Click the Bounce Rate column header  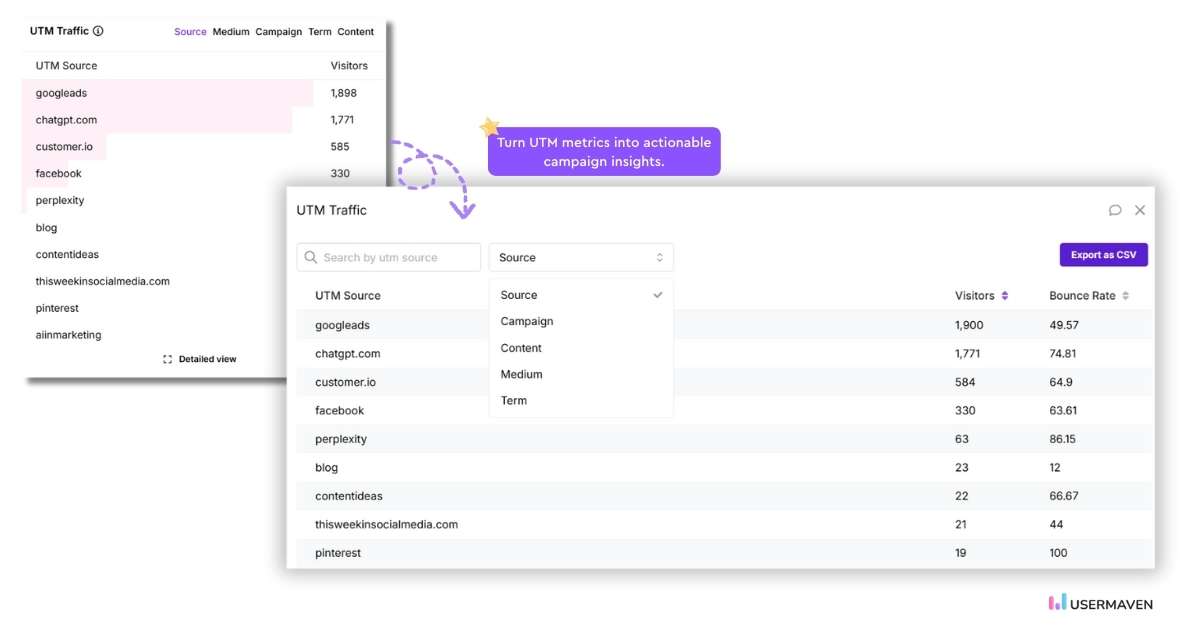point(1082,296)
